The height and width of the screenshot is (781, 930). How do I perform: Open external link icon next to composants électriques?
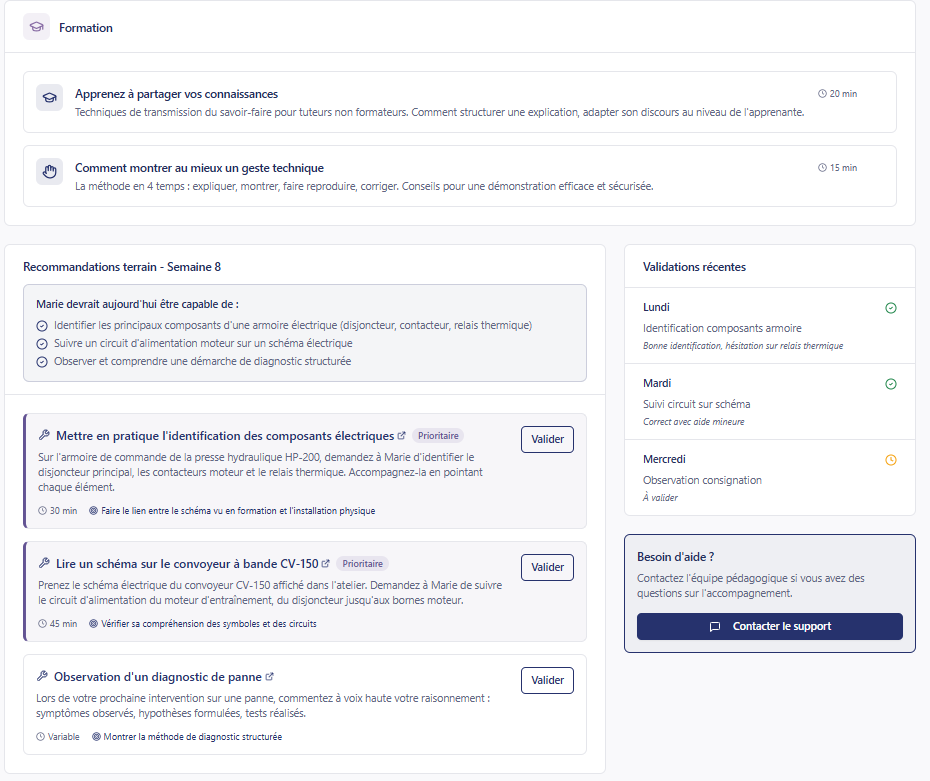(x=402, y=436)
